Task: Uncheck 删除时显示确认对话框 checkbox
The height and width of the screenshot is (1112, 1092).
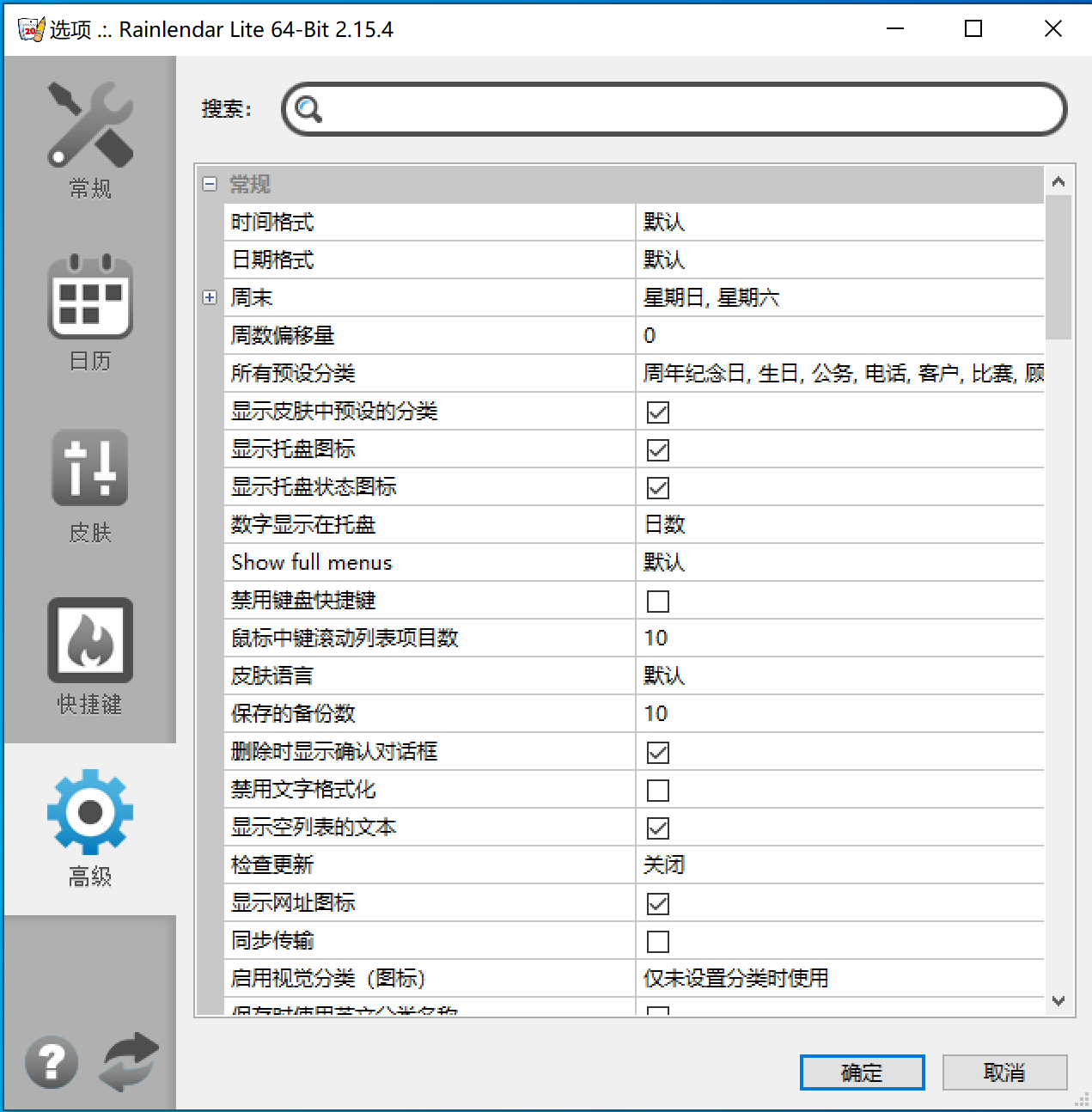Action: [x=658, y=752]
